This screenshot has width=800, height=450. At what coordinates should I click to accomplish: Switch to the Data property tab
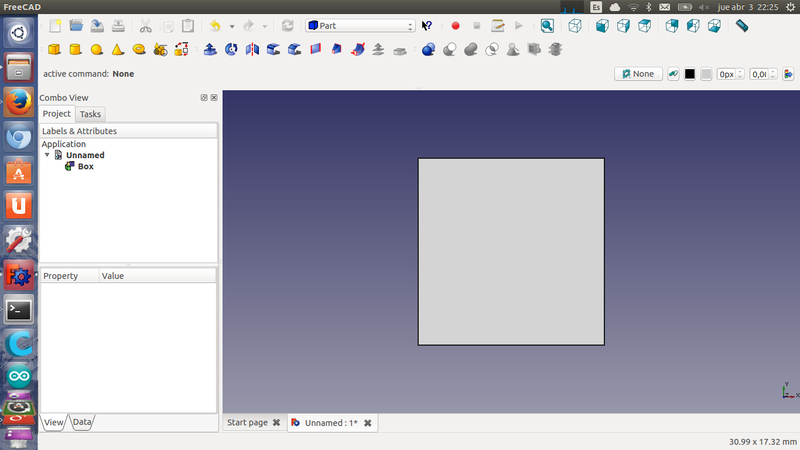click(x=82, y=423)
